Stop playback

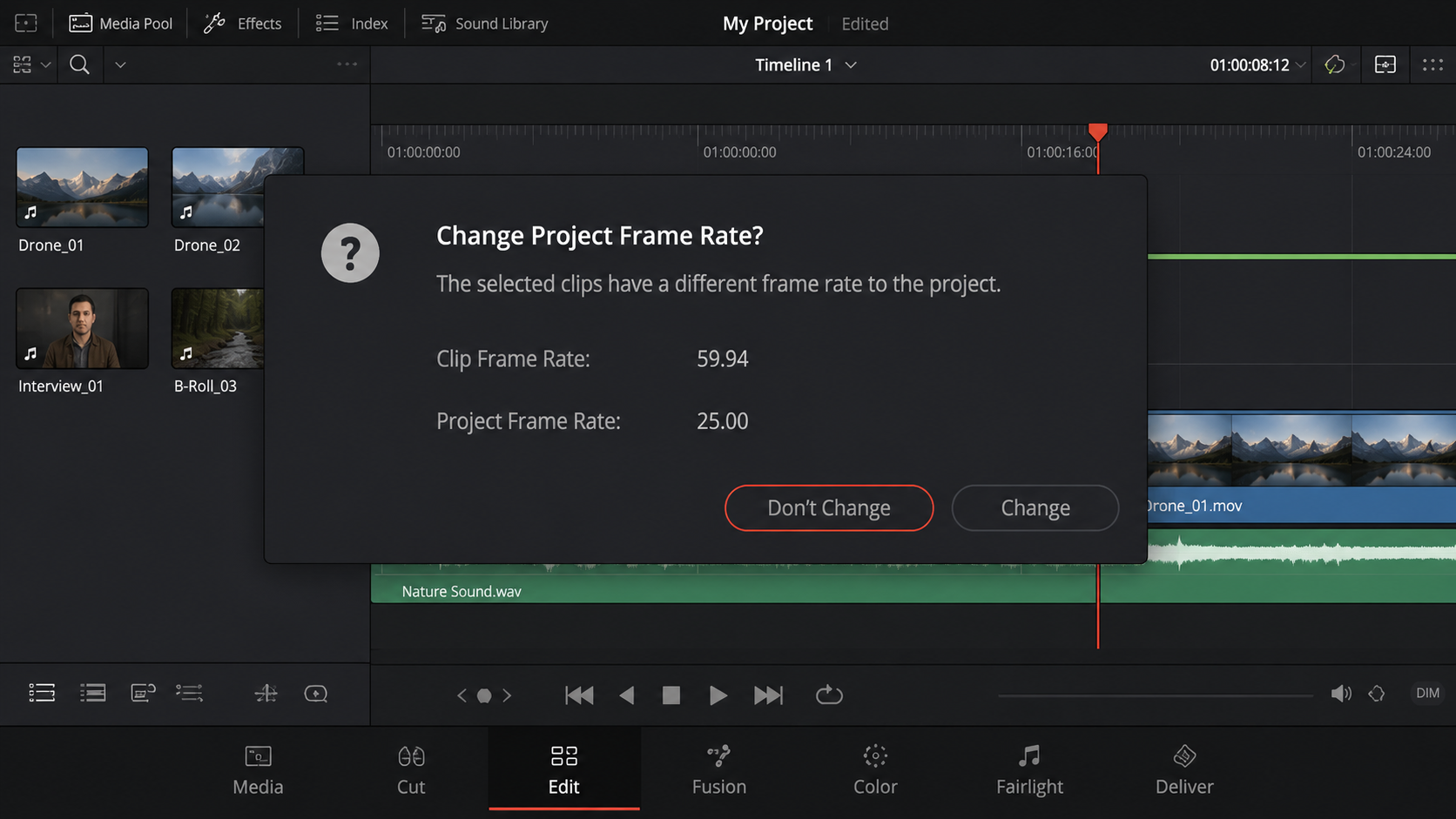671,695
